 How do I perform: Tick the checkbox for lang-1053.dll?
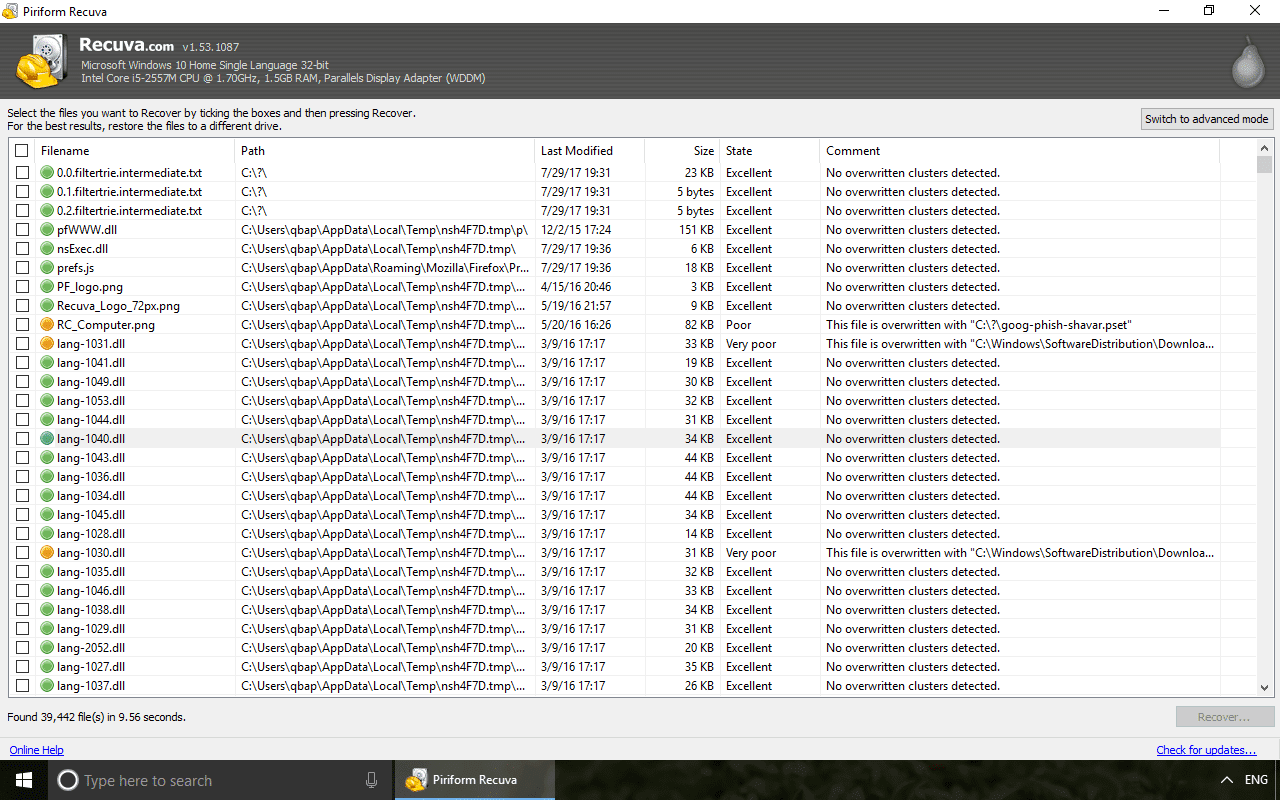pyautogui.click(x=22, y=401)
